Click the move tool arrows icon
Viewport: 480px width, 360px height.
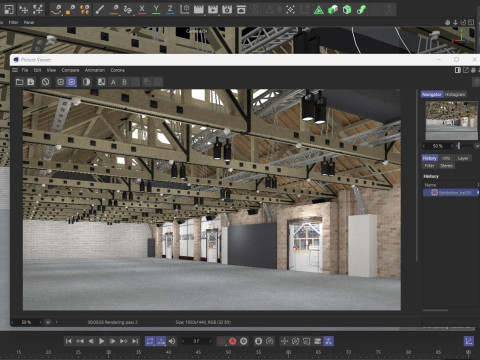tap(24, 9)
